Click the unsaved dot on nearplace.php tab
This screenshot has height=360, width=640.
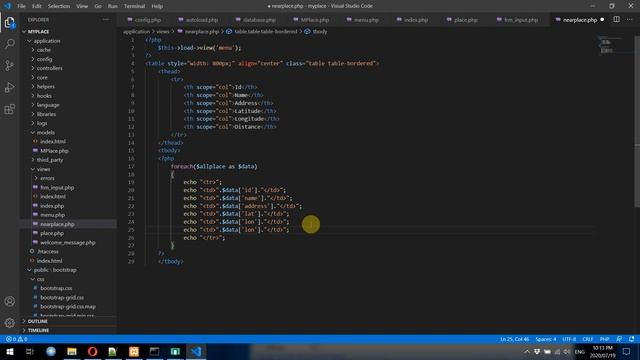click(602, 20)
